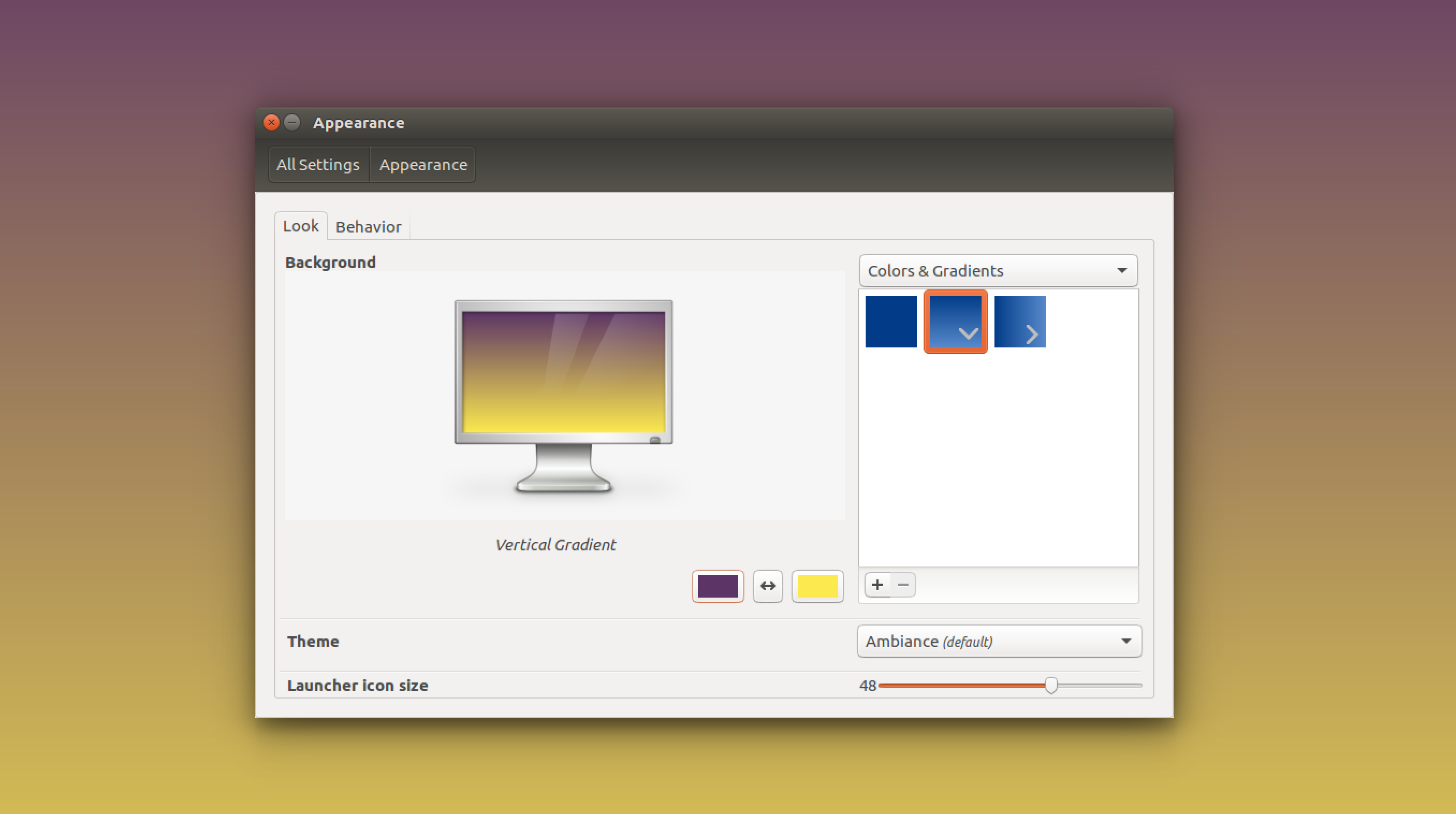Switch to the Look tab
Viewport: 1456px width, 814px height.
coord(301,226)
